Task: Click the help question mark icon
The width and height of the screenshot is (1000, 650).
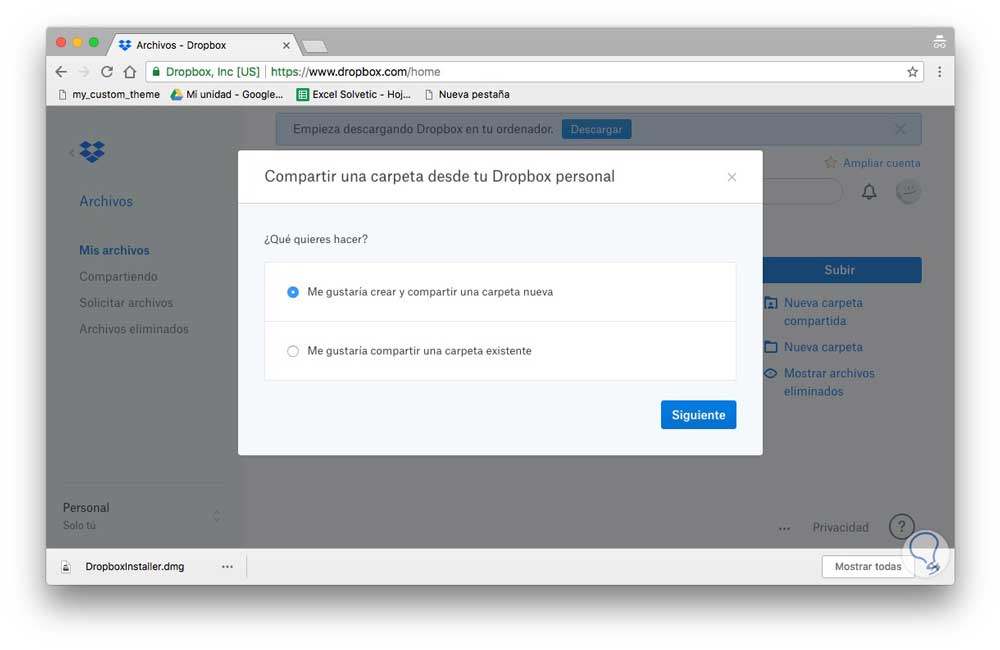Action: [901, 527]
